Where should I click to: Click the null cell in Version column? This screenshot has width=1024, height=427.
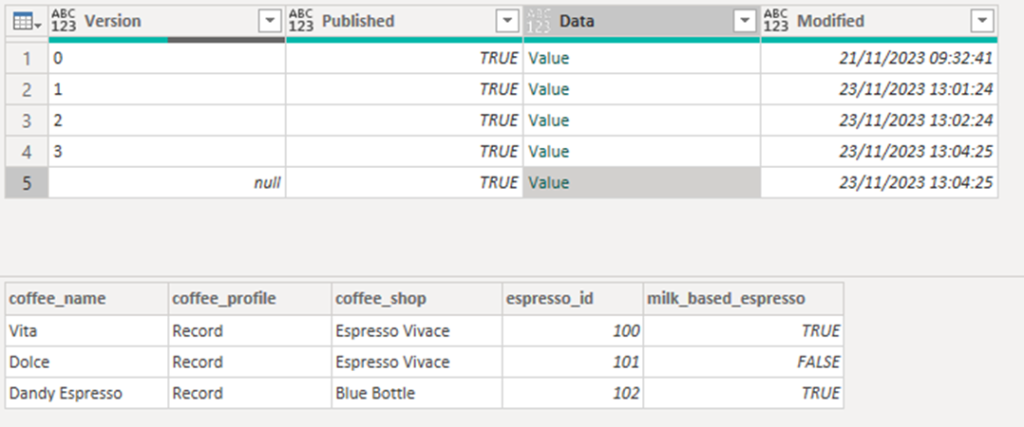167,183
